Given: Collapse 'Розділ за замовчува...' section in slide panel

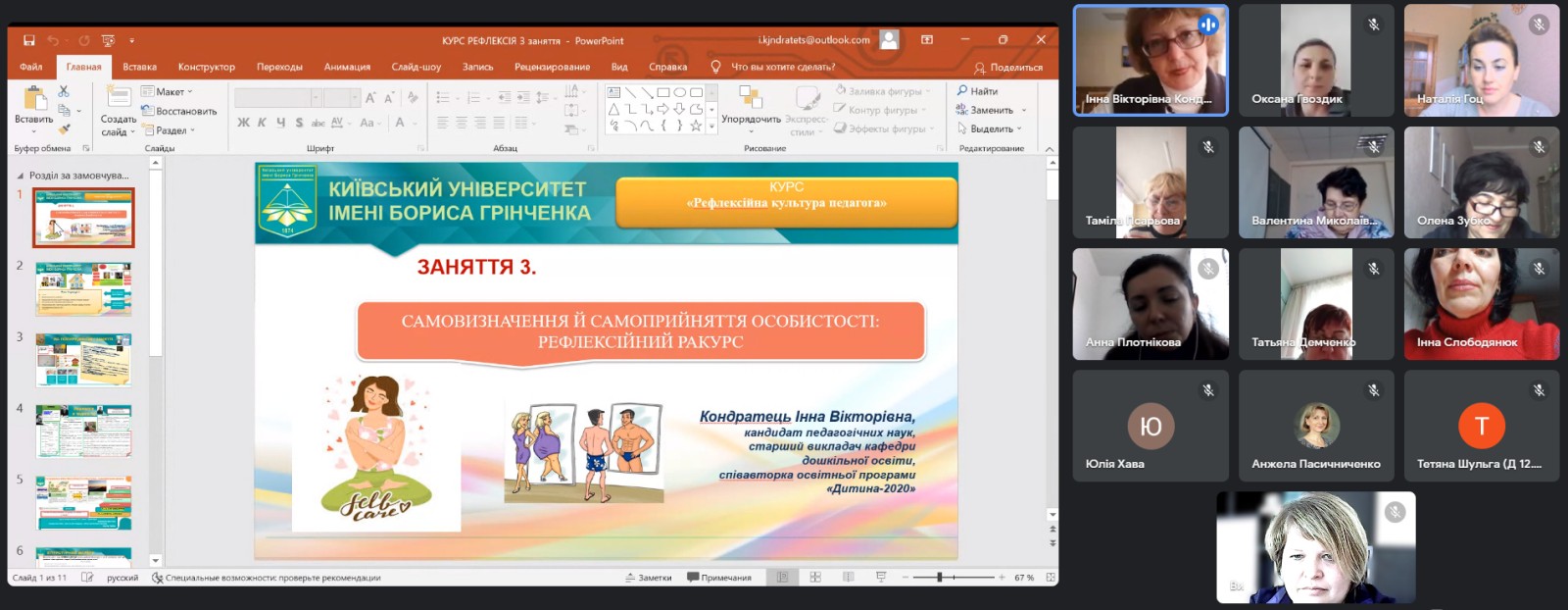Looking at the screenshot, I should point(20,176).
